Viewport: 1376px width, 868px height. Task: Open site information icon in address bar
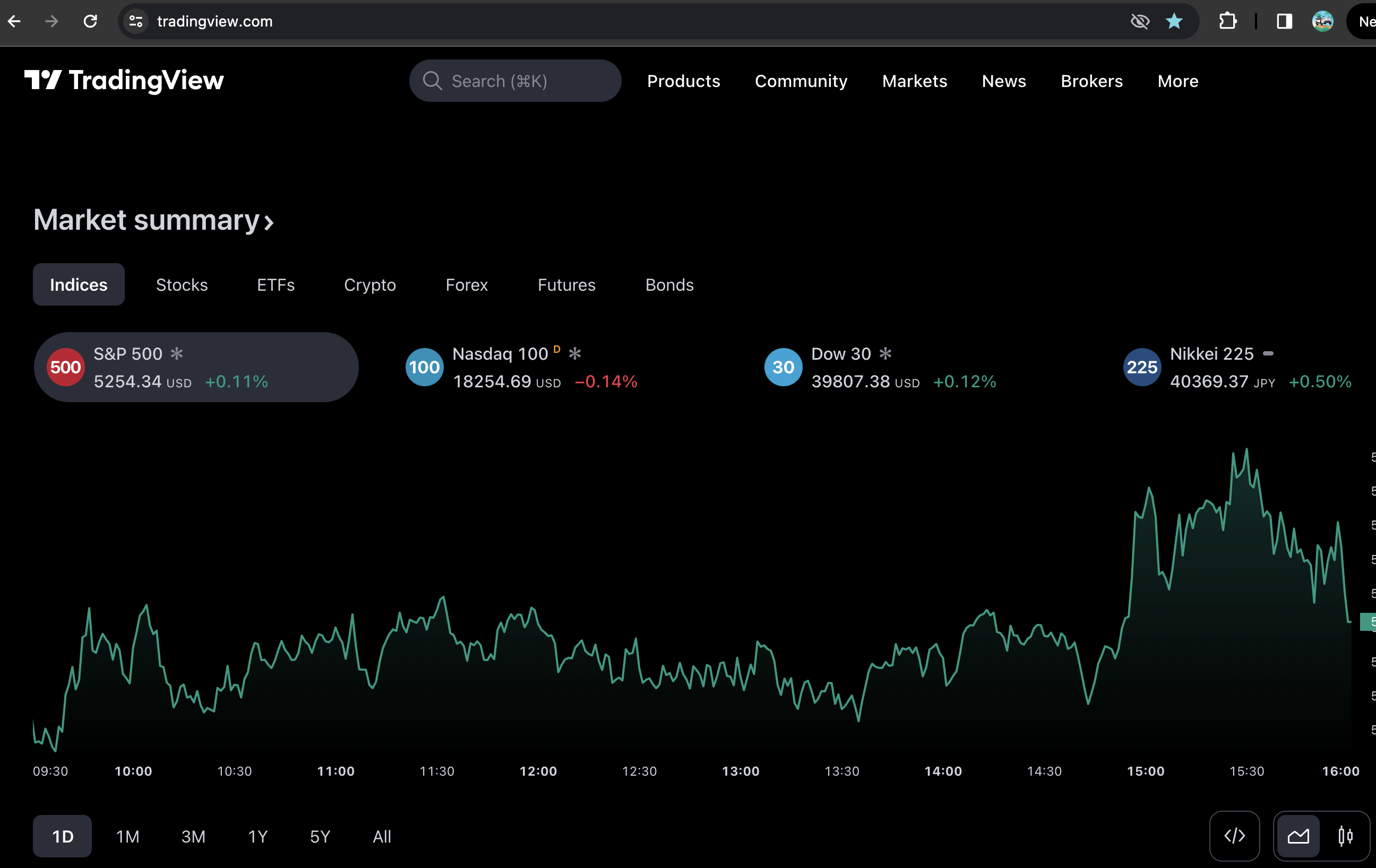point(136,22)
